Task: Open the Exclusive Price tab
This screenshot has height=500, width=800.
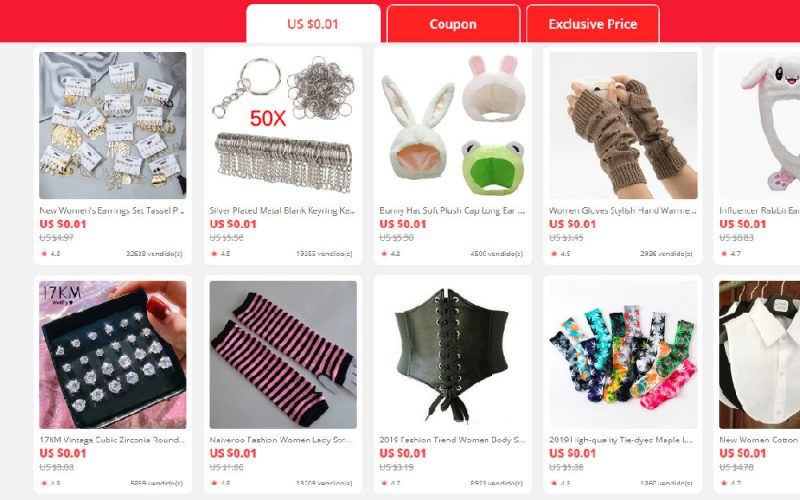Action: [x=593, y=23]
